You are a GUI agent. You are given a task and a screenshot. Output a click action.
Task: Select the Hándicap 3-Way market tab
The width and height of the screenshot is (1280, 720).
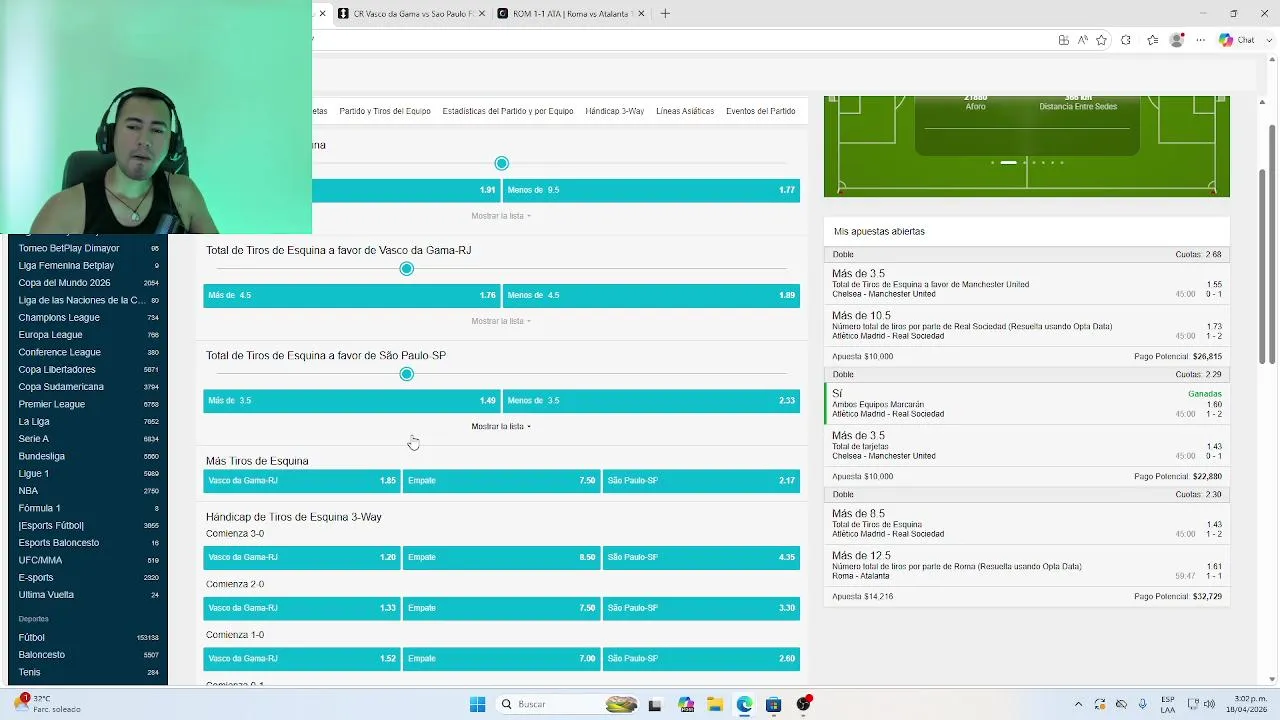coord(615,111)
